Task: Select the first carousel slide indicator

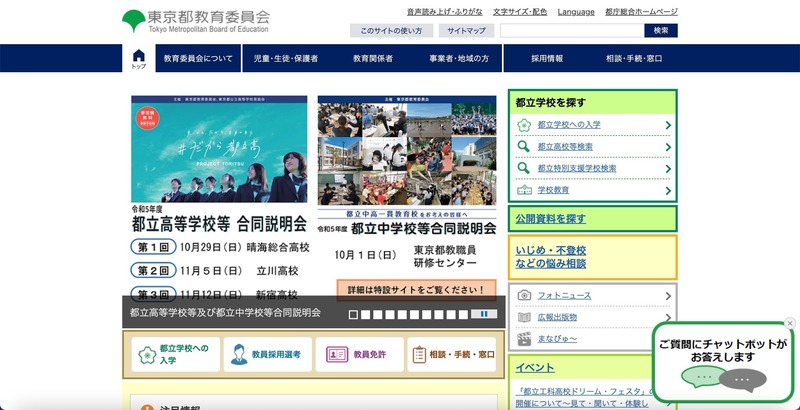Action: click(x=353, y=314)
